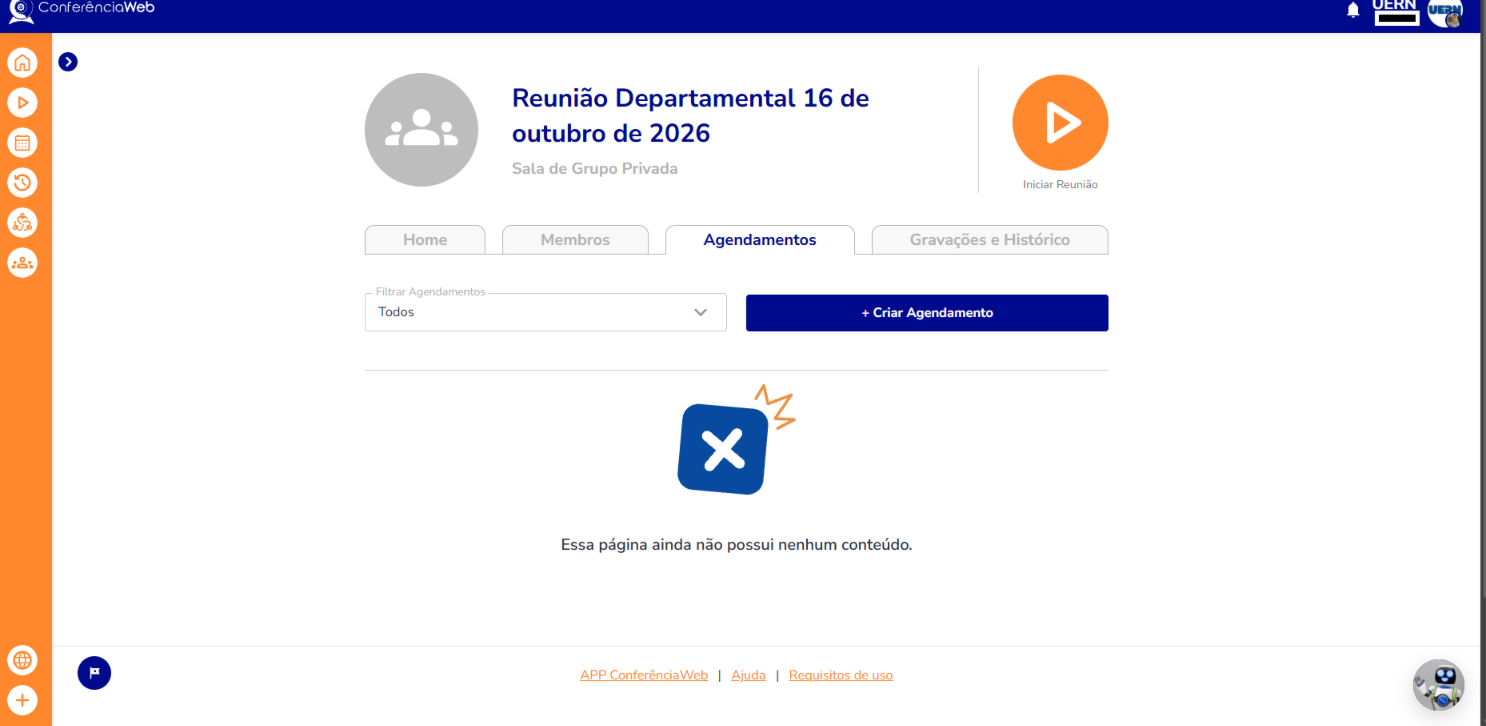Open the robot chat assistant
The image size is (1486, 726).
pyautogui.click(x=1439, y=685)
